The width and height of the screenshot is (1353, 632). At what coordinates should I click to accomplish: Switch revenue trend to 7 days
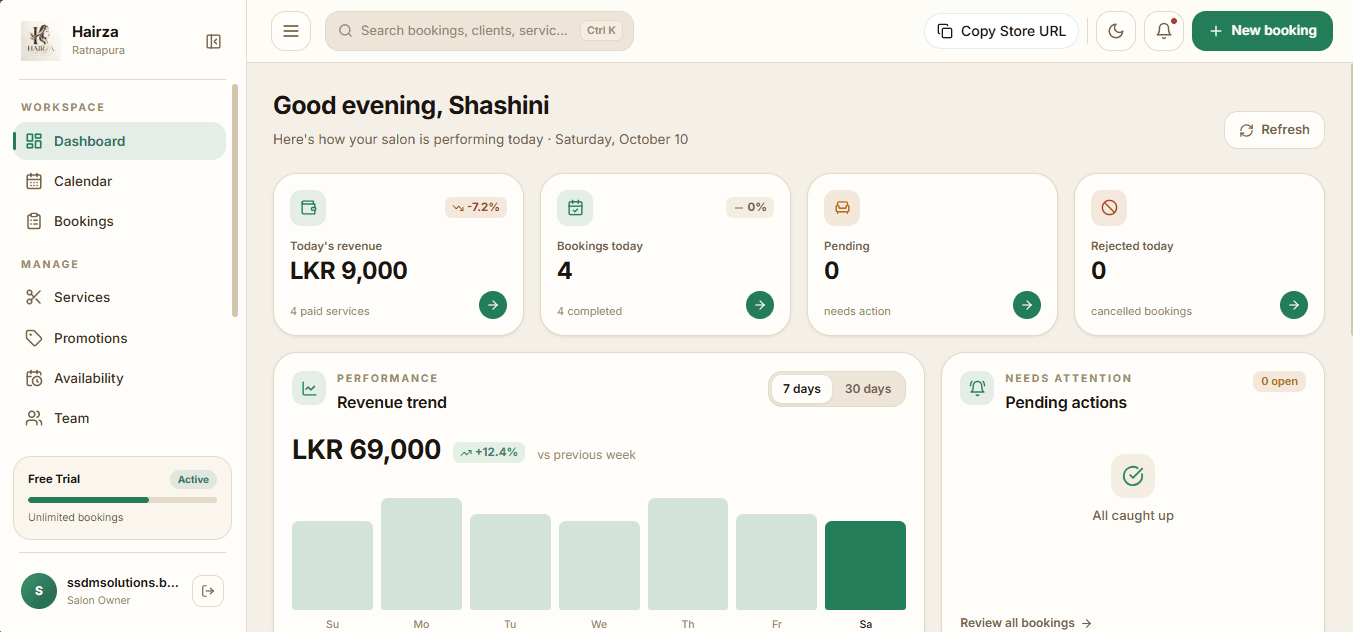point(801,389)
